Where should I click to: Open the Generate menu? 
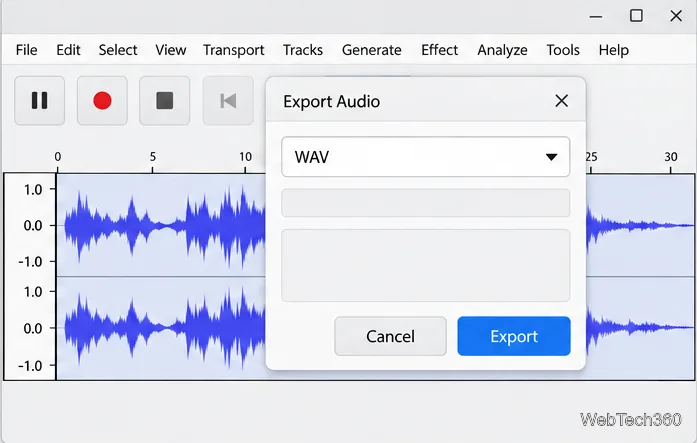click(x=372, y=50)
